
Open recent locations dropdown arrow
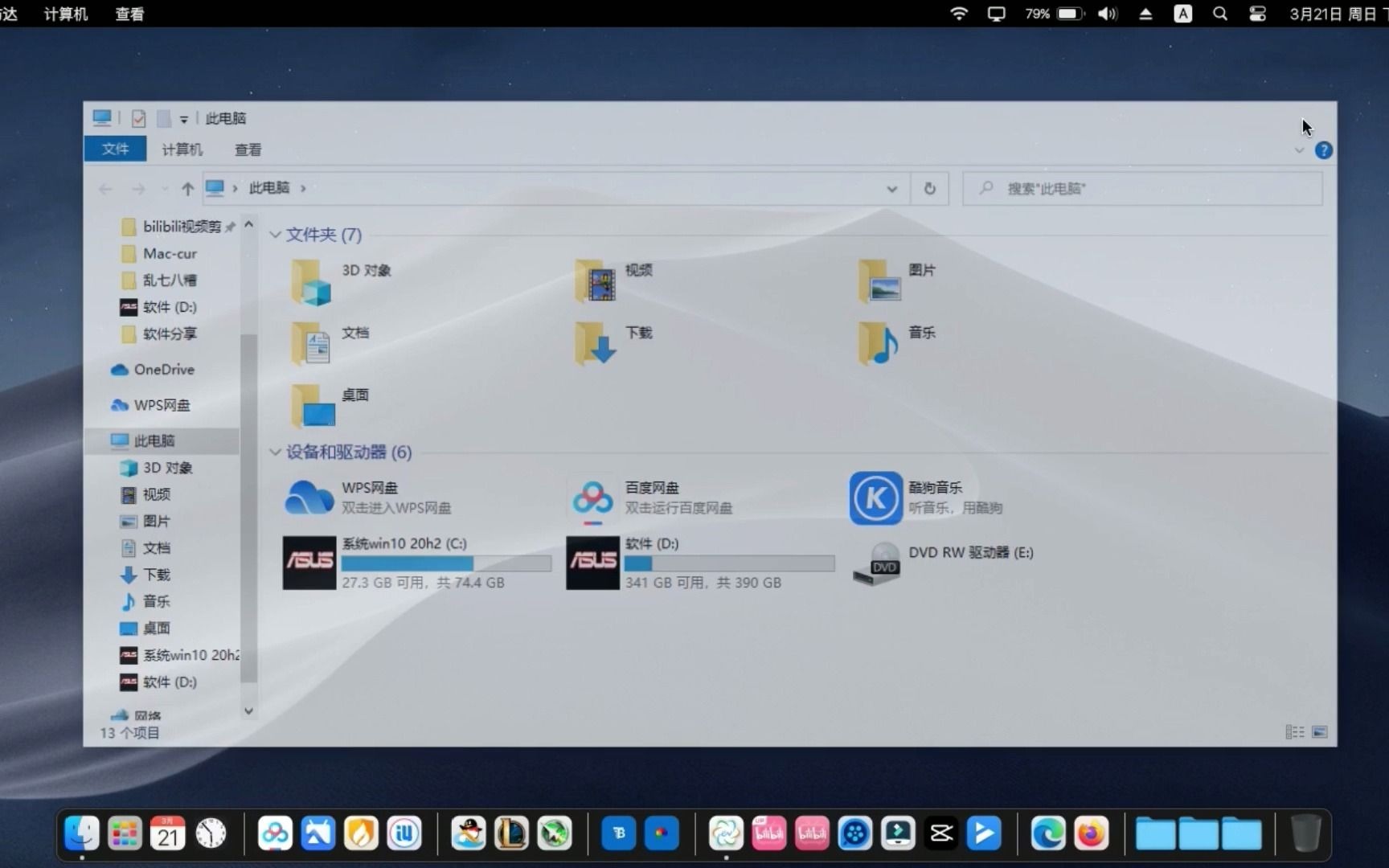(x=164, y=189)
